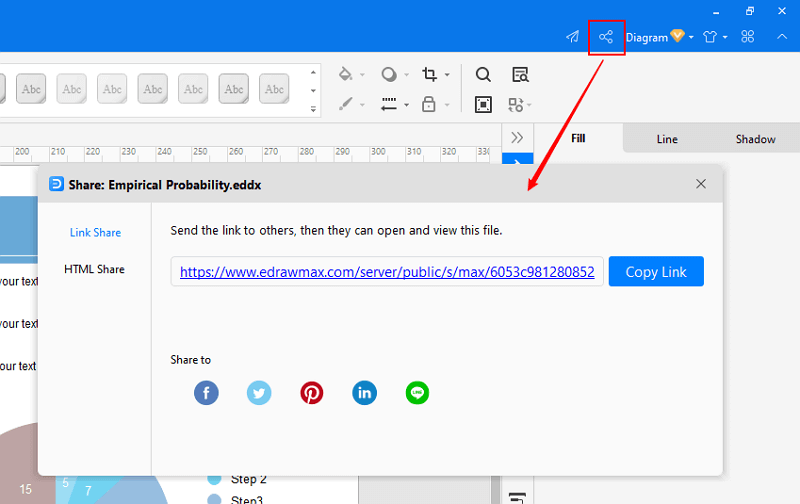800x504 pixels.
Task: Share to Pinterest
Action: pyautogui.click(x=312, y=393)
